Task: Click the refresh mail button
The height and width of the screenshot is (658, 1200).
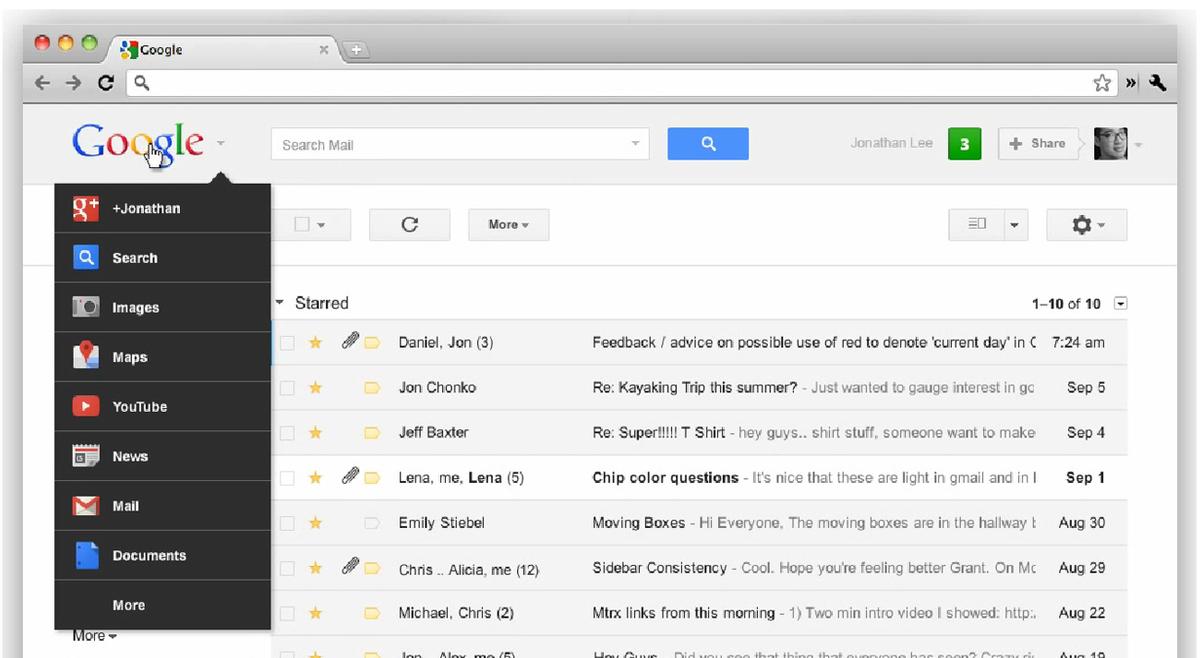Action: pos(409,224)
